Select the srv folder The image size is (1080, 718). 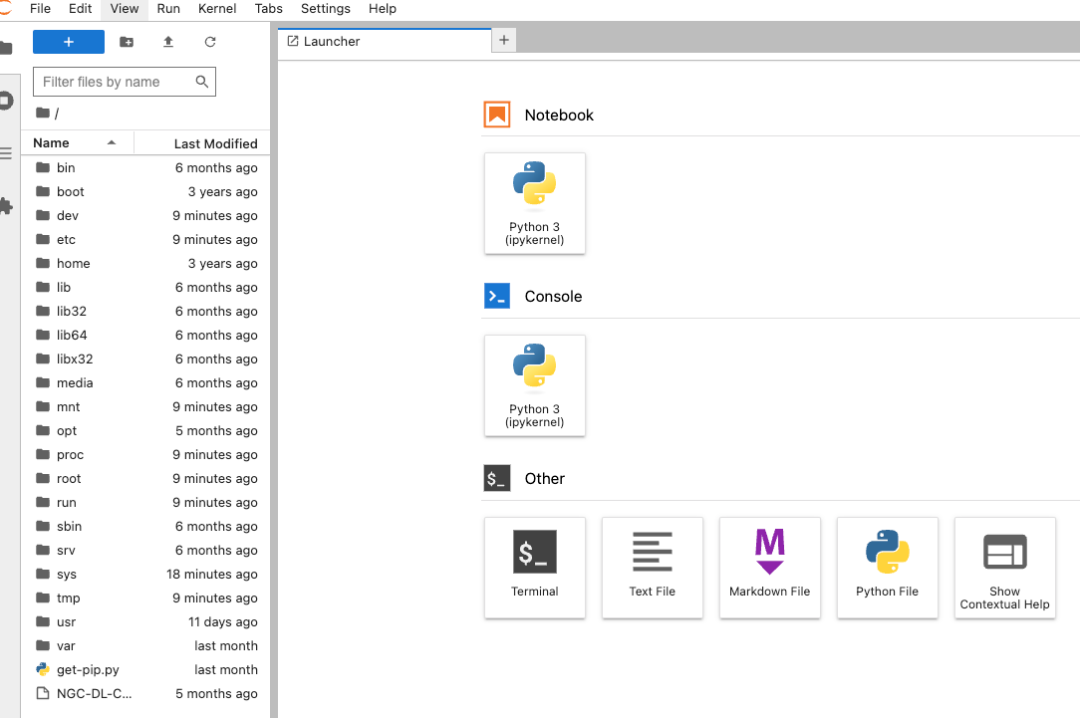(x=145, y=550)
